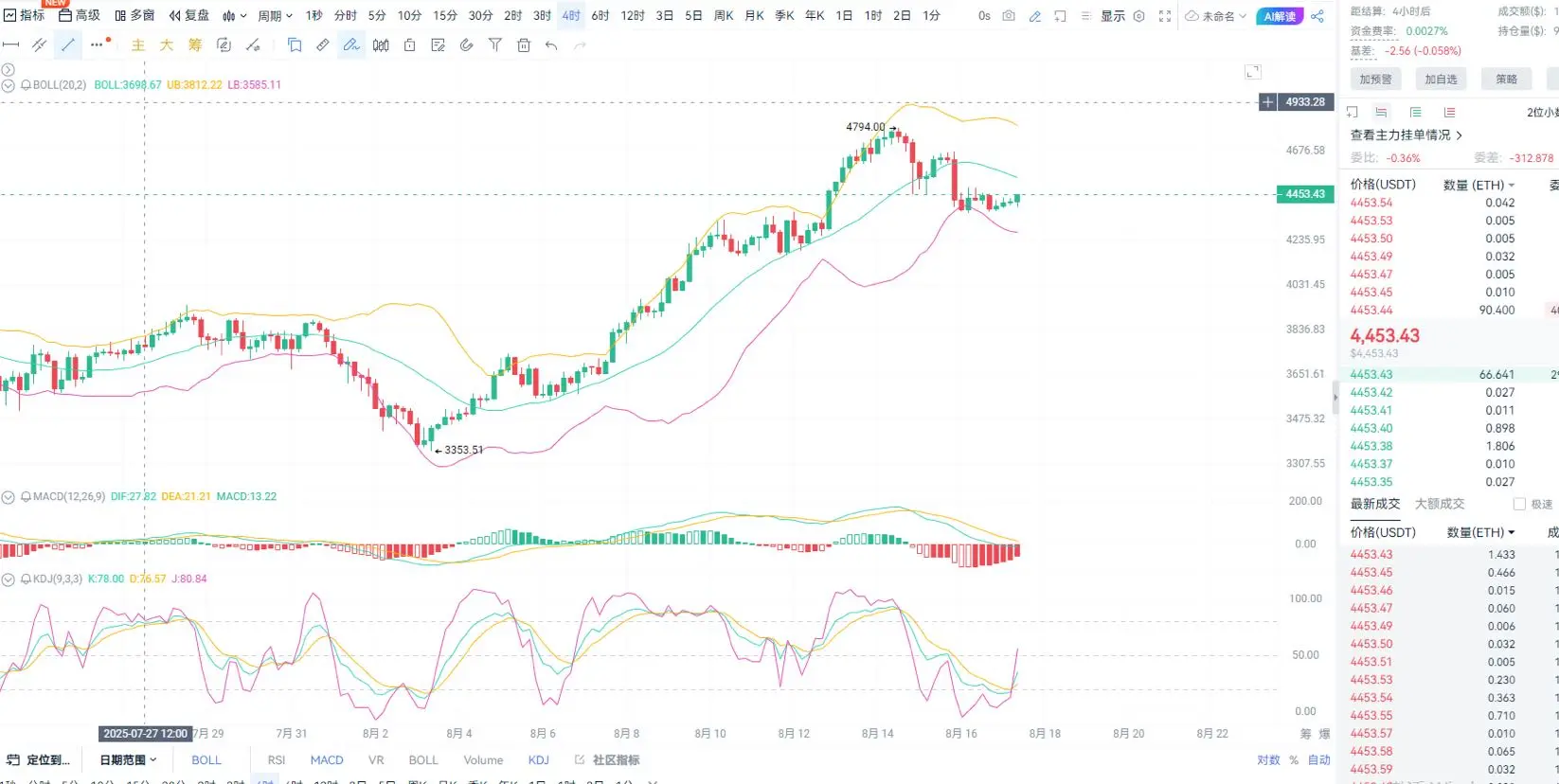Toggle the KDJ sub-indicator at bottom

(x=539, y=759)
